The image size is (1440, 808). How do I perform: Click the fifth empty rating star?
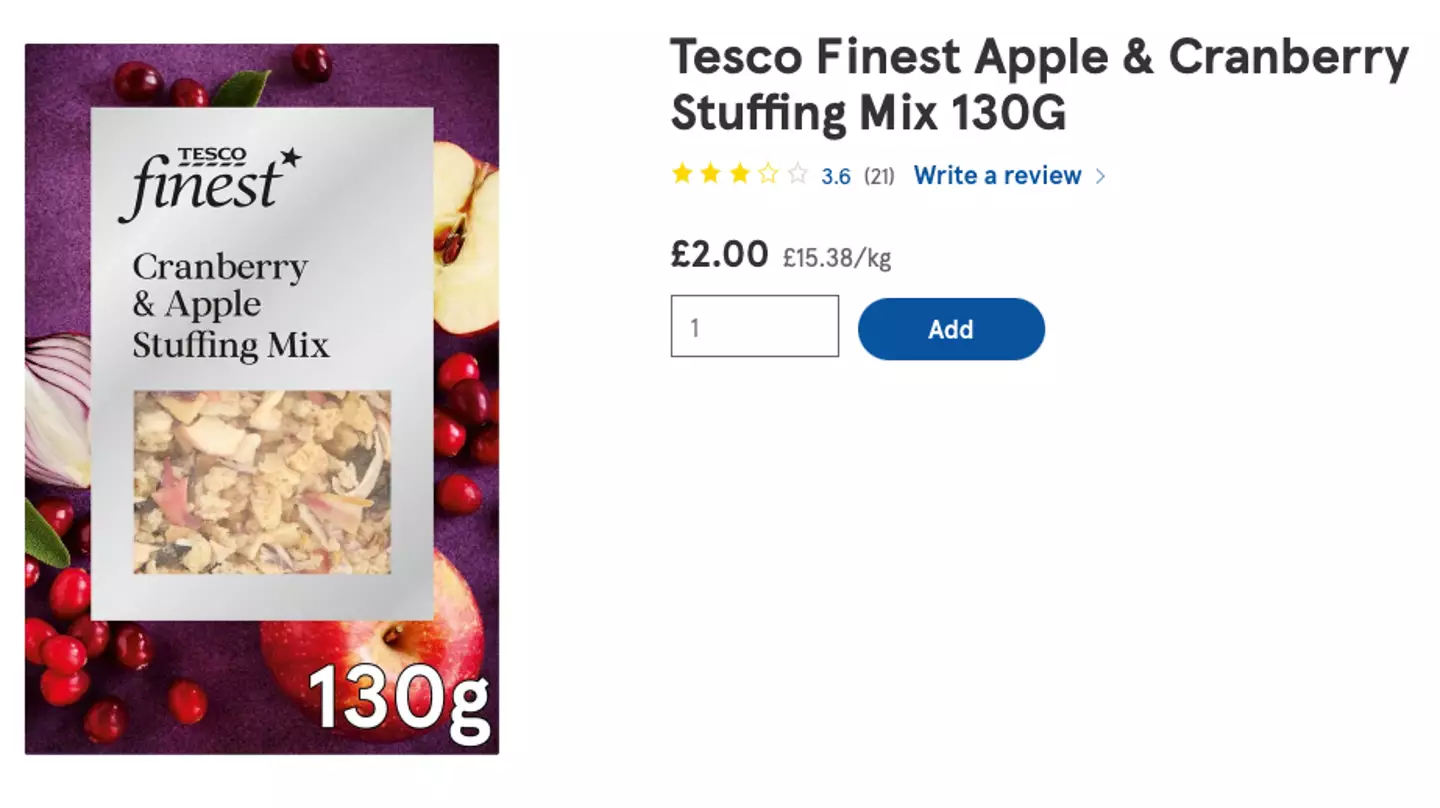tap(797, 175)
